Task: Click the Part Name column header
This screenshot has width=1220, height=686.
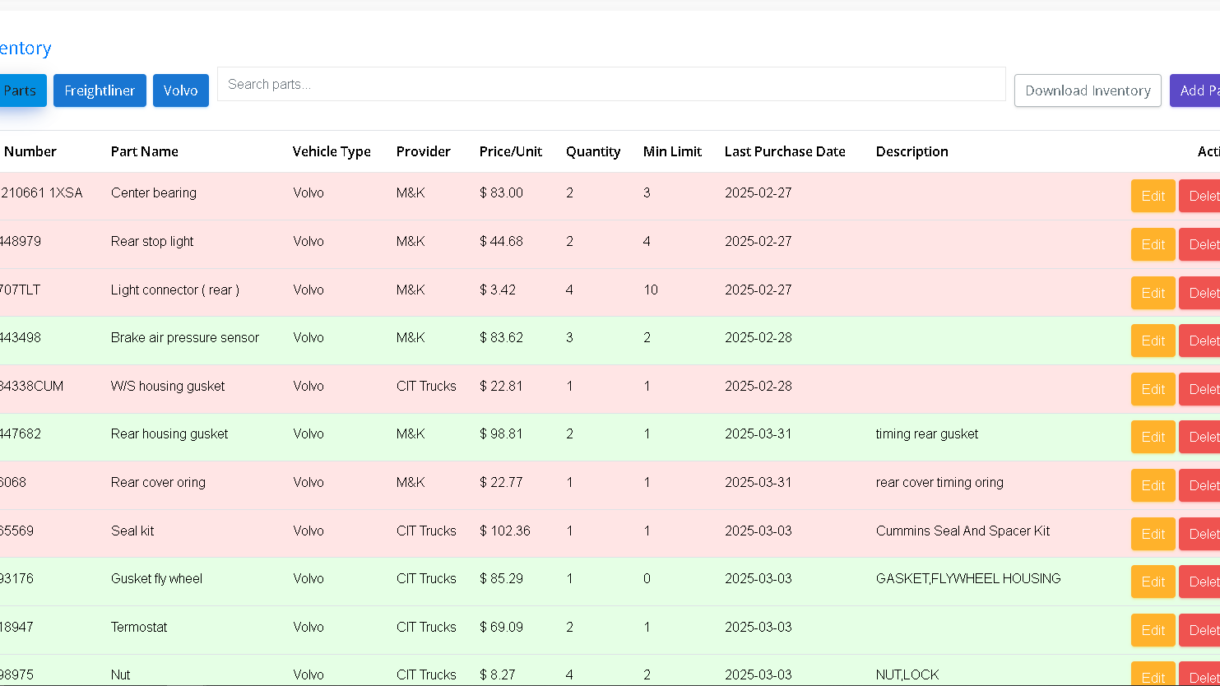Action: (x=145, y=152)
